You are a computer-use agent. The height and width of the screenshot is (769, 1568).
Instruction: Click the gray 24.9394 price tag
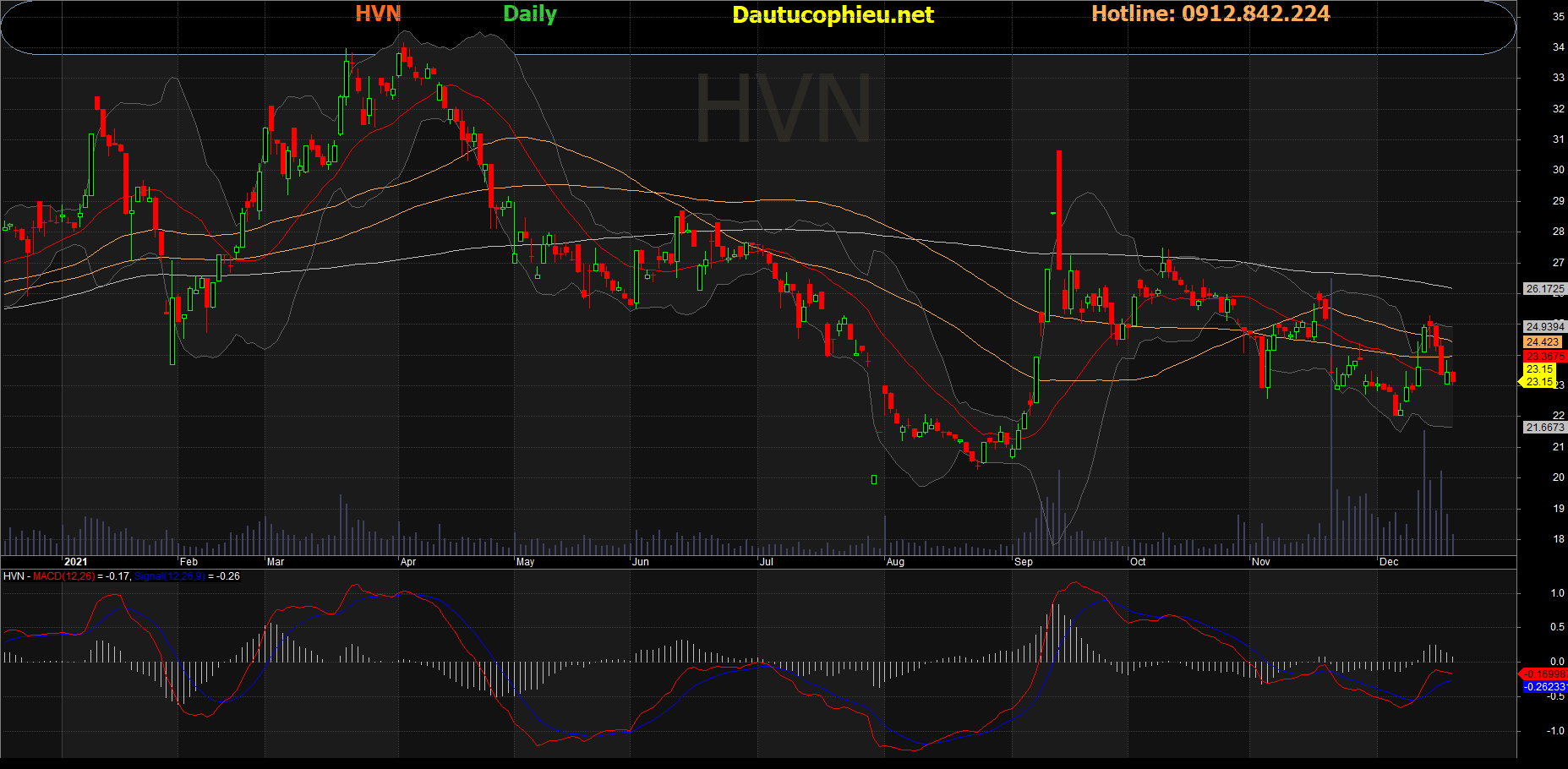point(1544,327)
